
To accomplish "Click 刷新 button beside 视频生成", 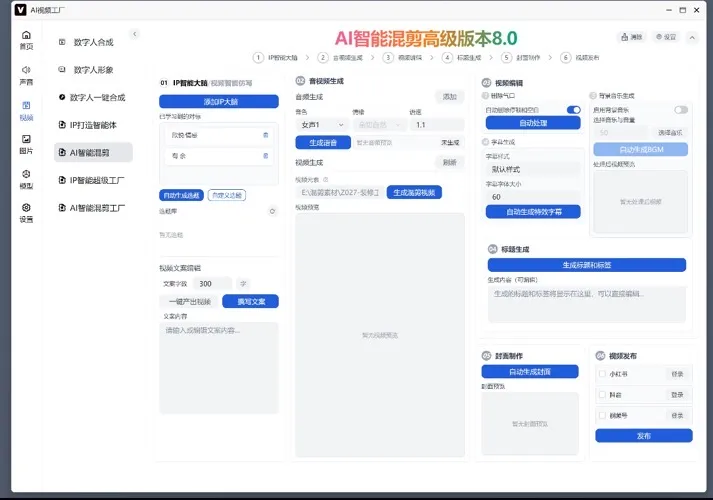I will click(449, 162).
